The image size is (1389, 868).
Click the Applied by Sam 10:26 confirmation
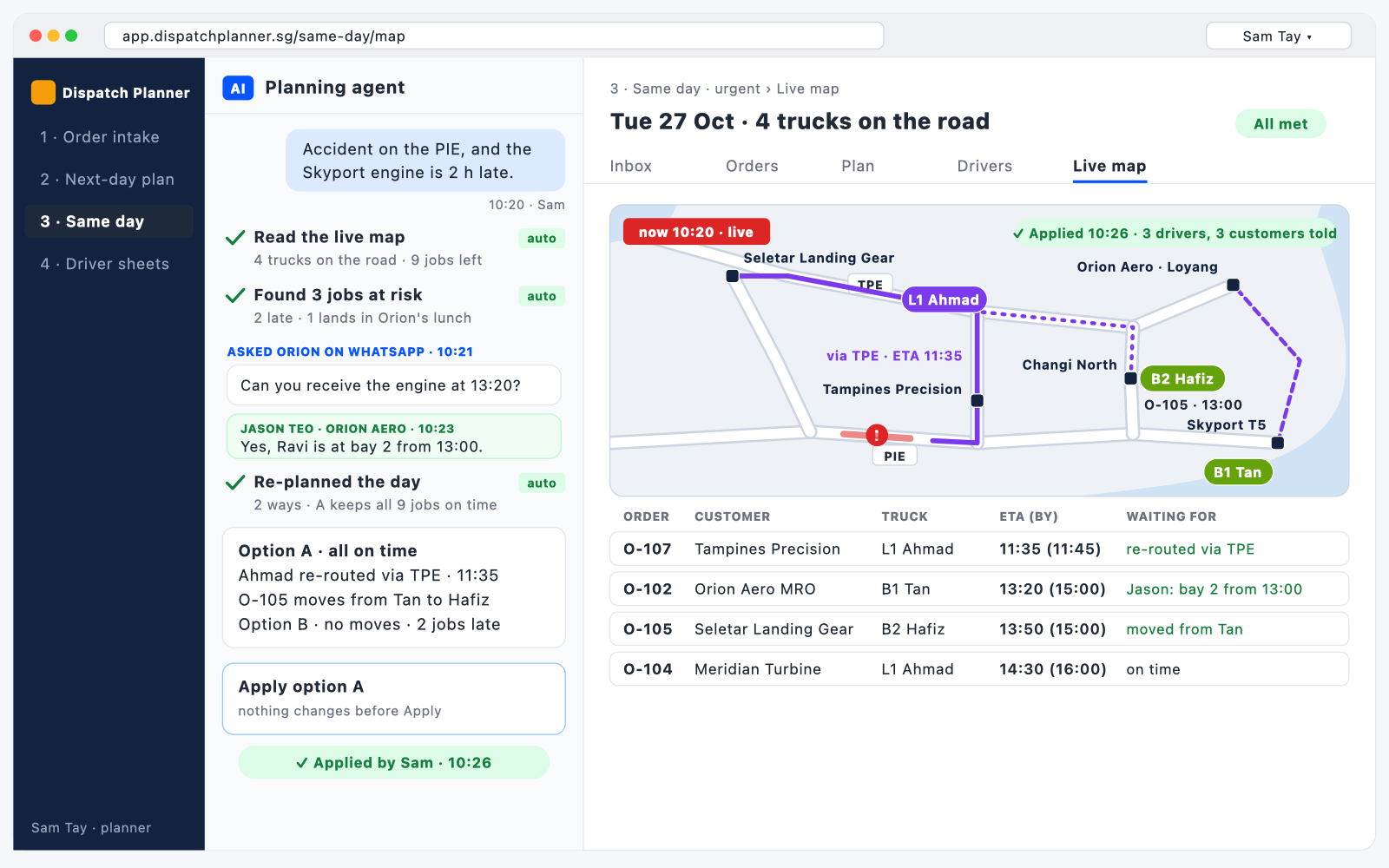click(394, 762)
